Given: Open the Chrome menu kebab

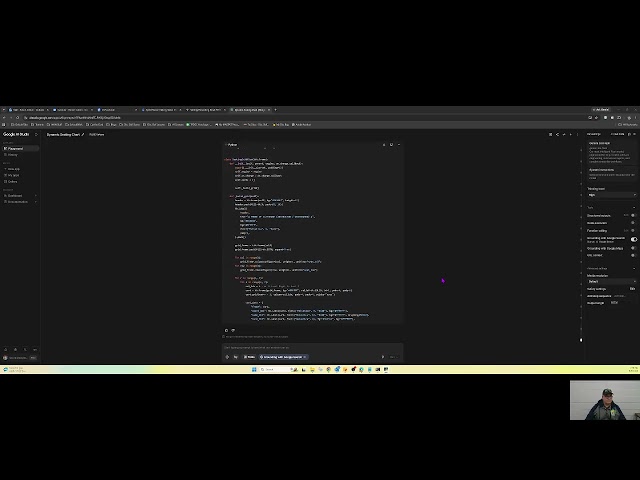Looking at the screenshot, I should coord(636,118).
